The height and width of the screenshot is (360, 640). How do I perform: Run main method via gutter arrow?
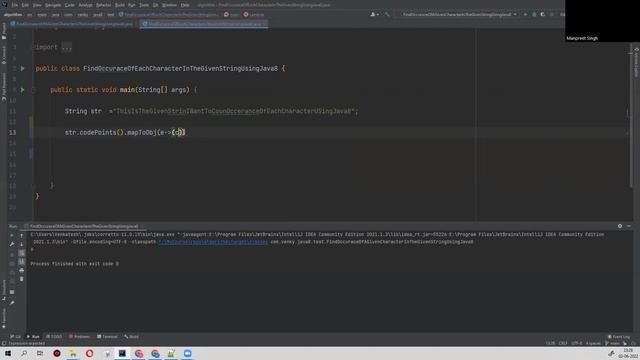click(x=22, y=90)
